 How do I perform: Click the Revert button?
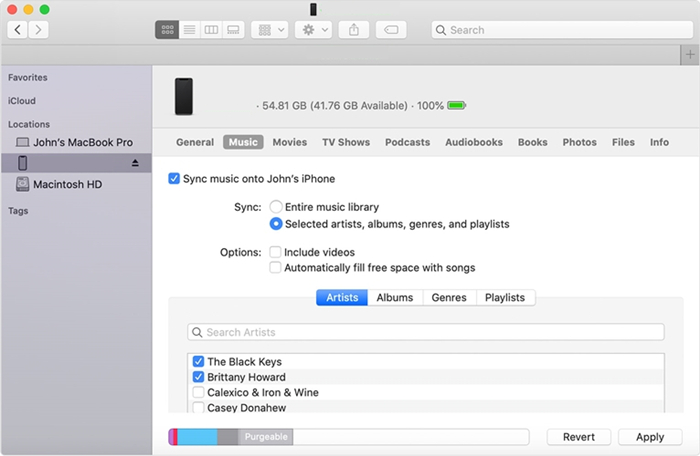pos(579,437)
